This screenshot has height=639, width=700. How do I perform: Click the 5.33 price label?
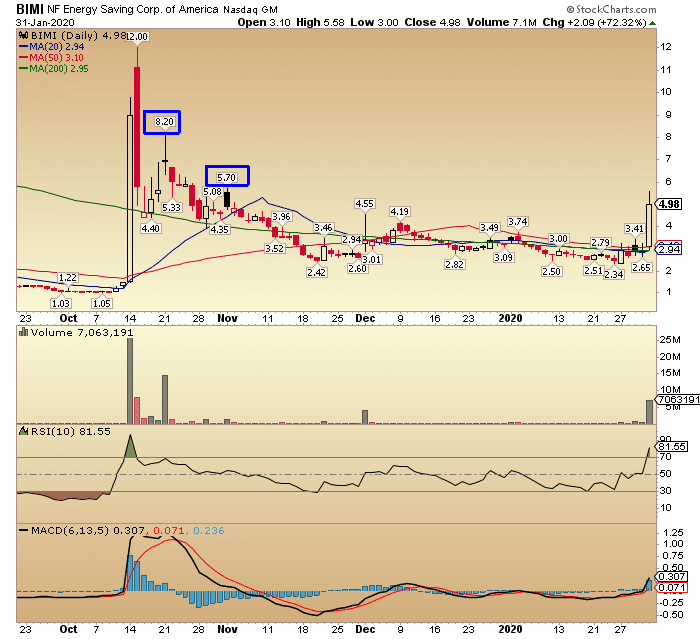click(x=171, y=208)
